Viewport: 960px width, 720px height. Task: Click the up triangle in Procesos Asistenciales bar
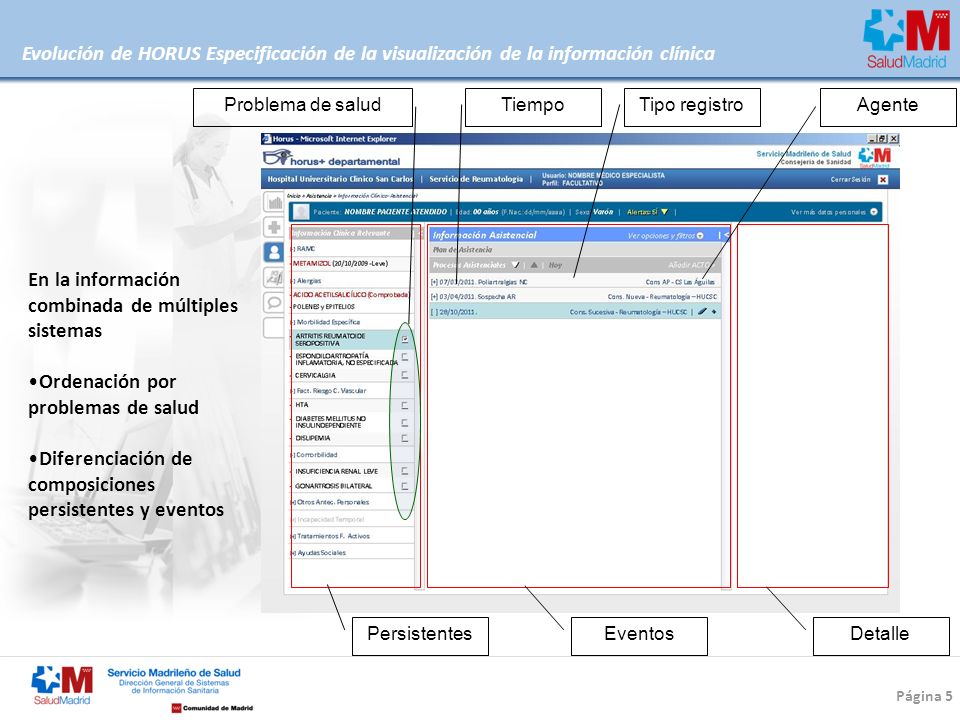point(534,265)
